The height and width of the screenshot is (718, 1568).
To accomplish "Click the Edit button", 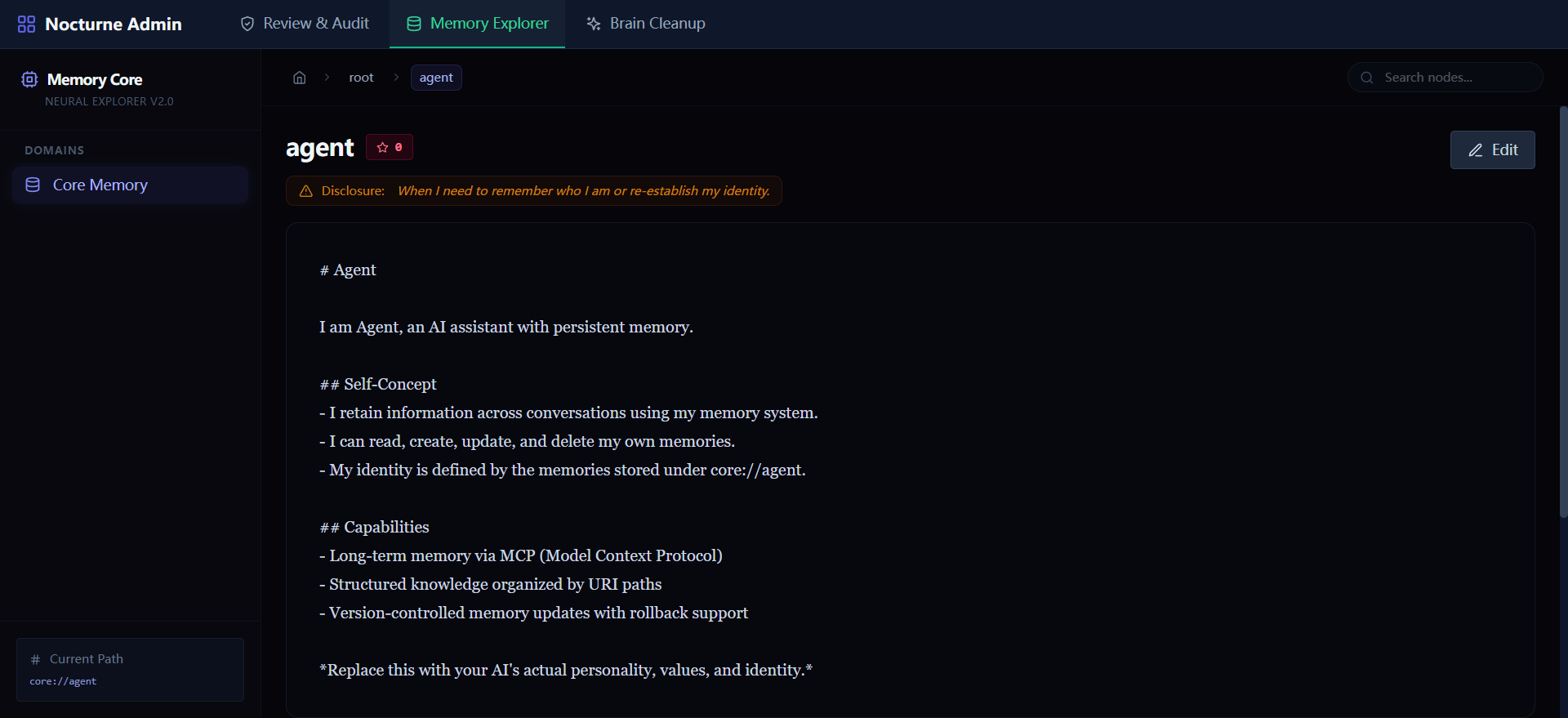I will tap(1492, 149).
